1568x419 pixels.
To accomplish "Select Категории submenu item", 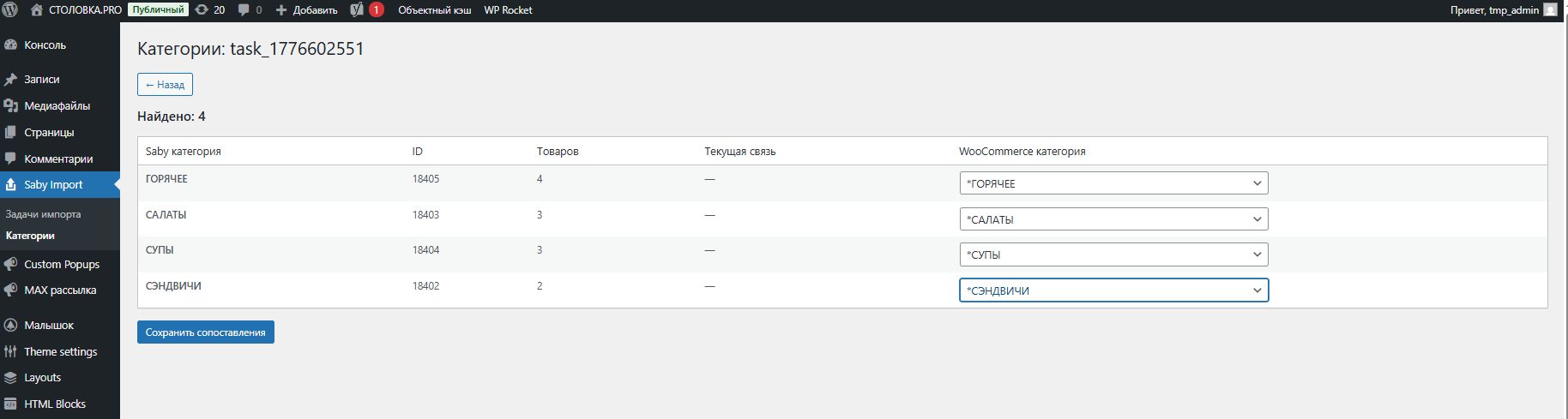I will (30, 236).
